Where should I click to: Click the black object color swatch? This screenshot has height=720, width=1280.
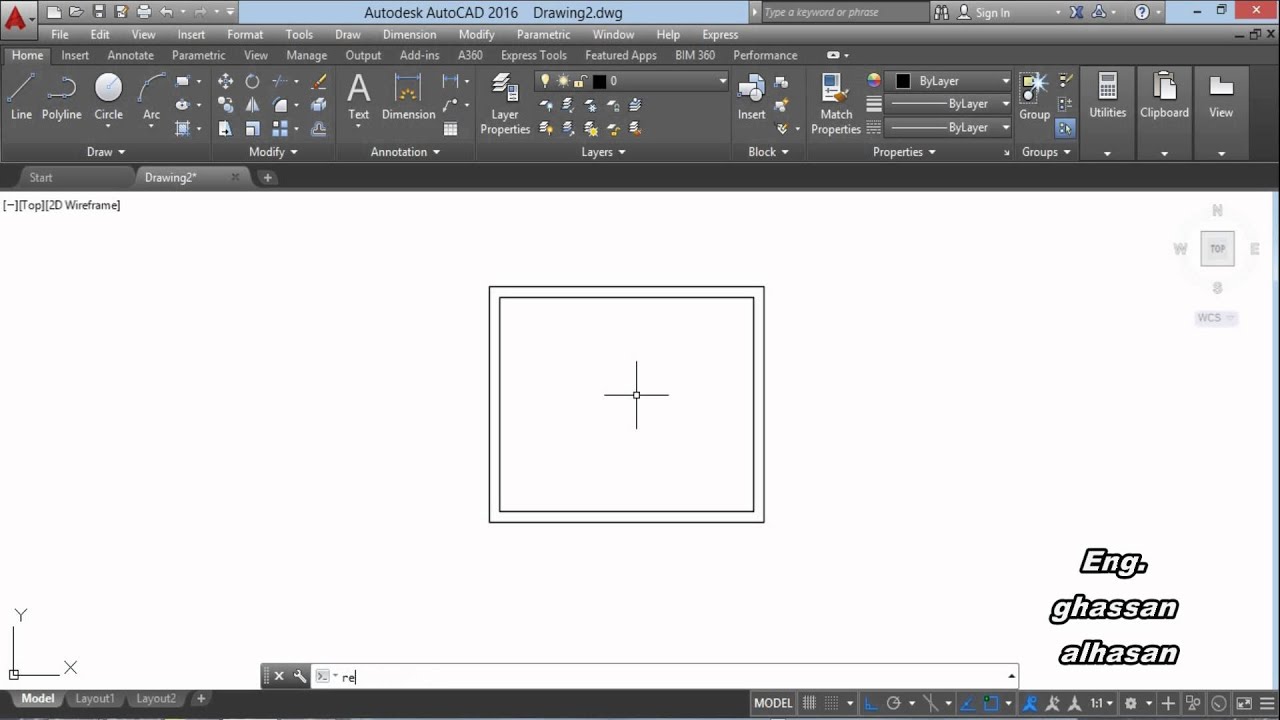pyautogui.click(x=903, y=81)
